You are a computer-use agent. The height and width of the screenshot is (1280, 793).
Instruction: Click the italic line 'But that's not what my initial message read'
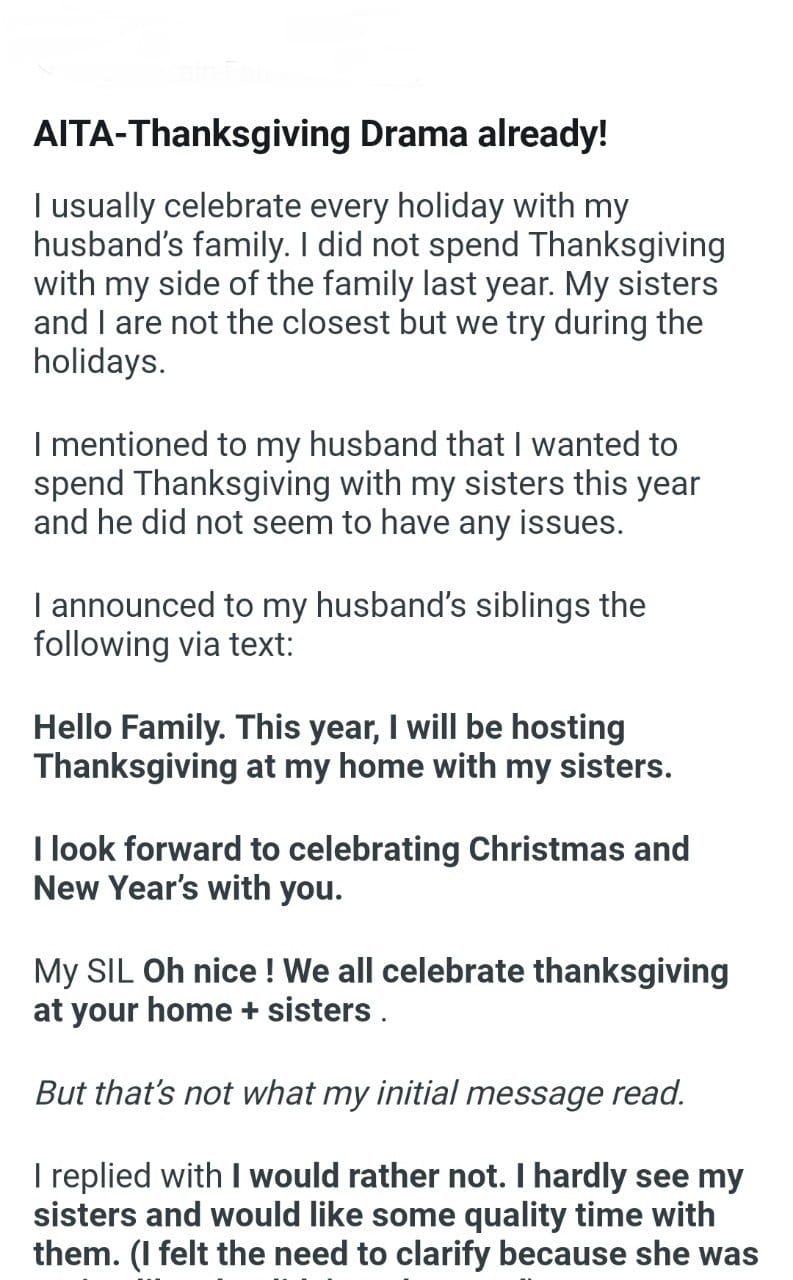(359, 1093)
